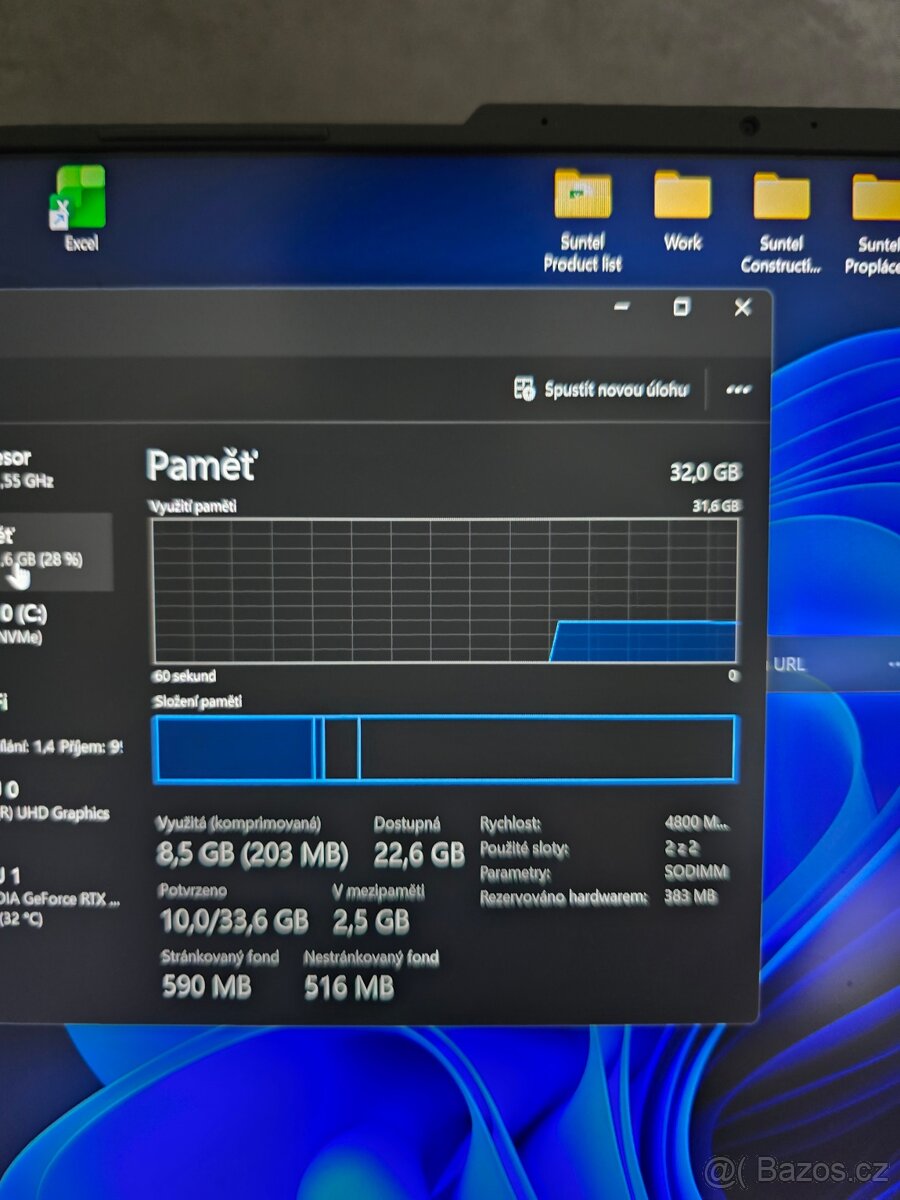Click the run-new-task icon beside Spustít novou úlohu
This screenshot has width=900, height=1200.
point(523,388)
